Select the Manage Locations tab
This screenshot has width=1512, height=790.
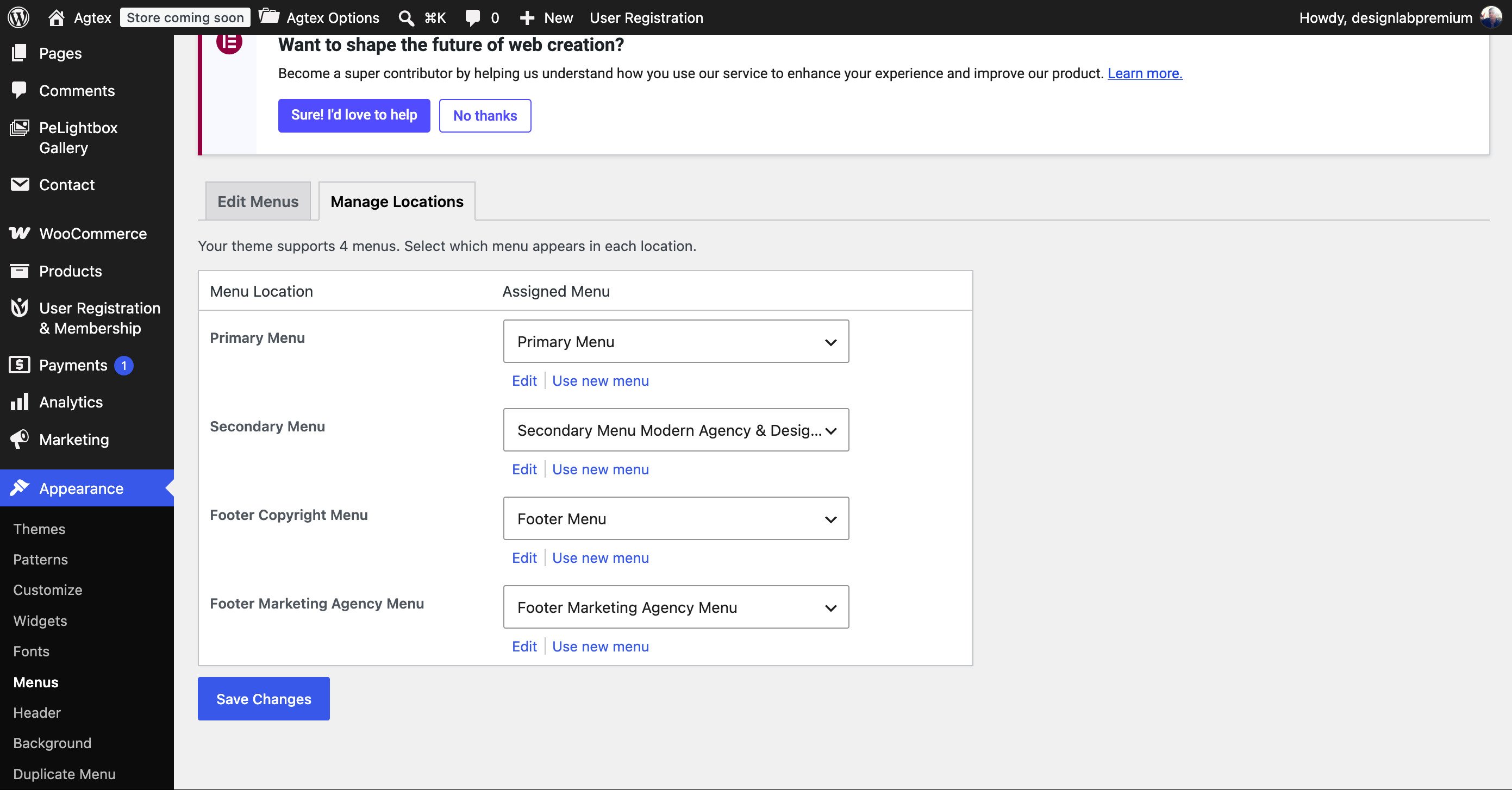[x=397, y=202]
